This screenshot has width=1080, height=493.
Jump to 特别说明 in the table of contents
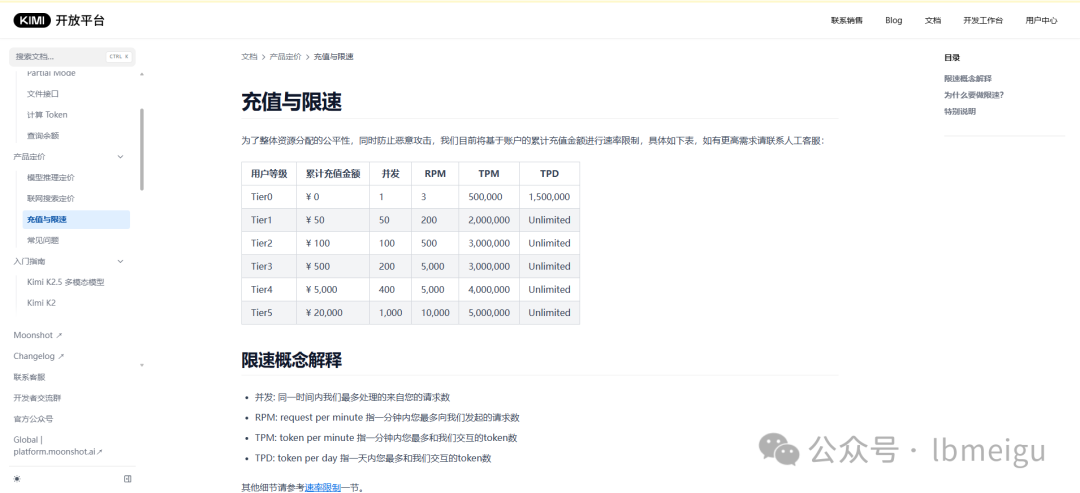click(x=959, y=112)
